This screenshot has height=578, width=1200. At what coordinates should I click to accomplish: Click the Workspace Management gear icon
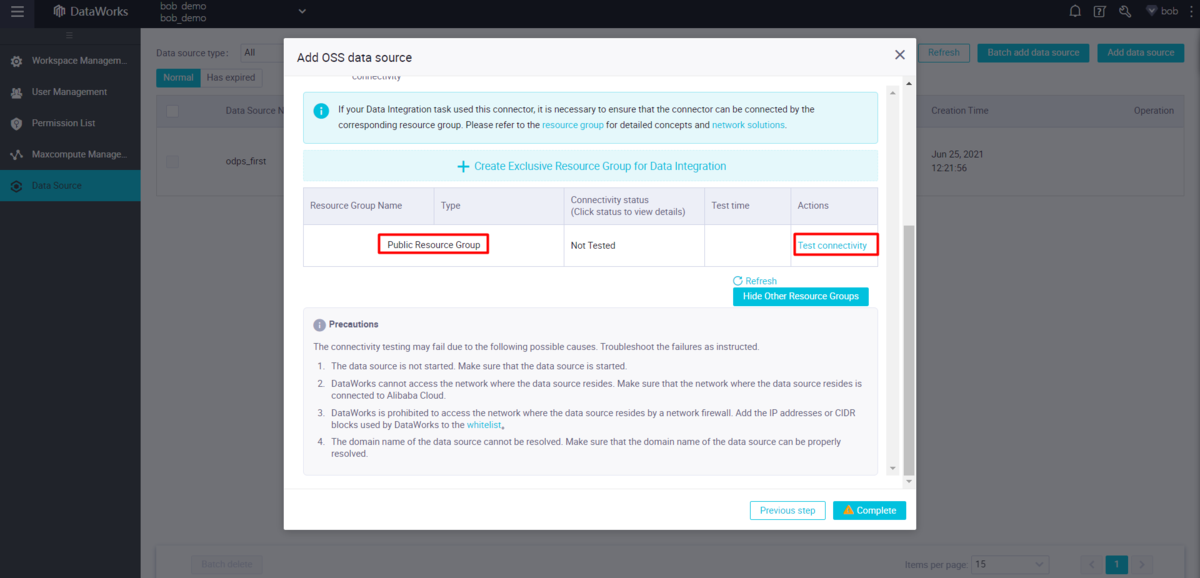click(x=16, y=61)
